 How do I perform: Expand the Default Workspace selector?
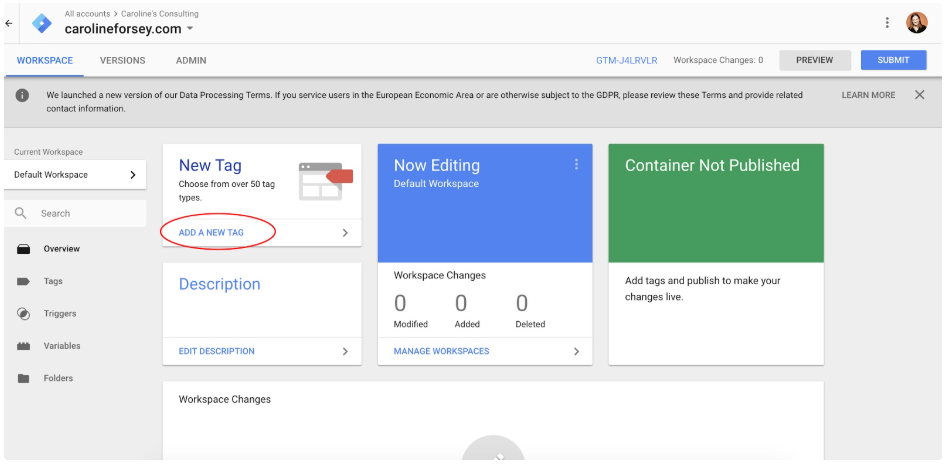75,175
